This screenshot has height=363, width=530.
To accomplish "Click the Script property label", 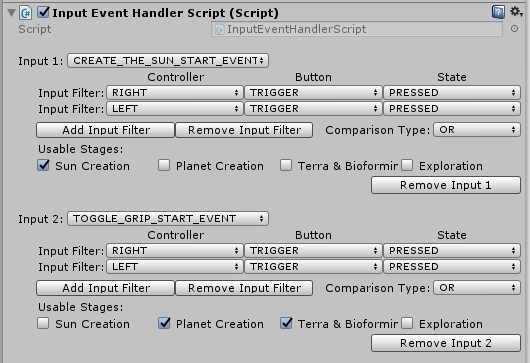I will tap(34, 29).
